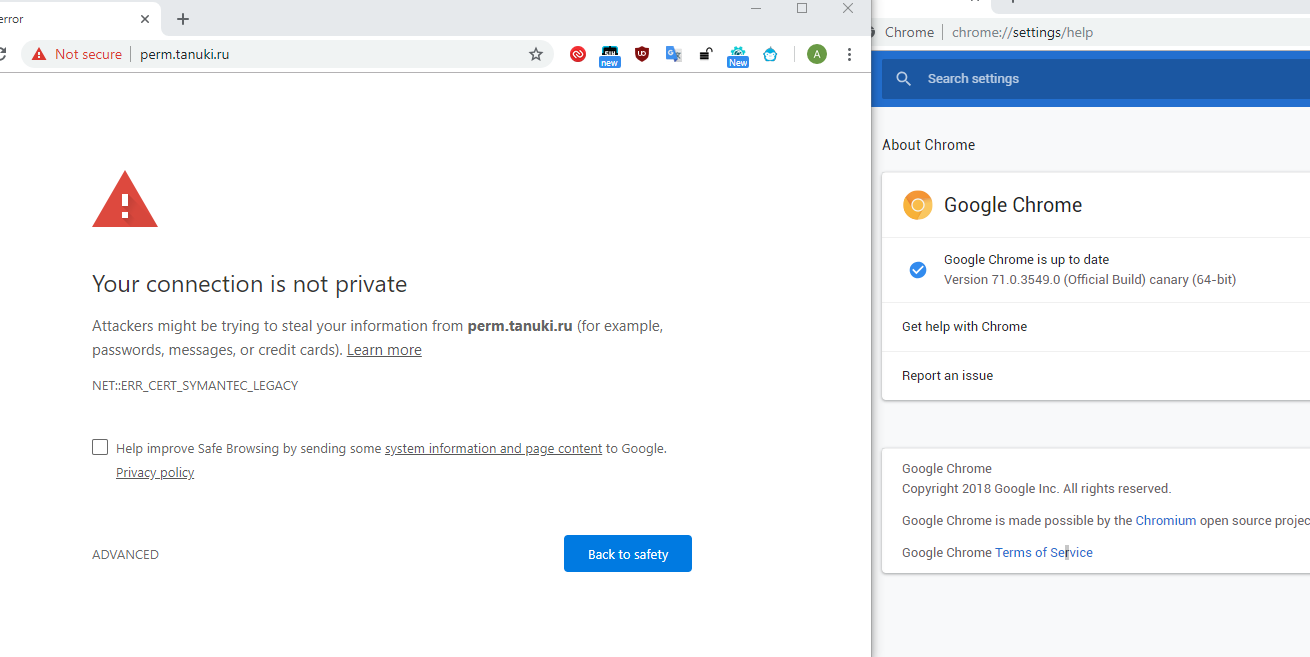Bookmark this page with the star icon
Viewport: 1310px width, 657px height.
coord(536,54)
